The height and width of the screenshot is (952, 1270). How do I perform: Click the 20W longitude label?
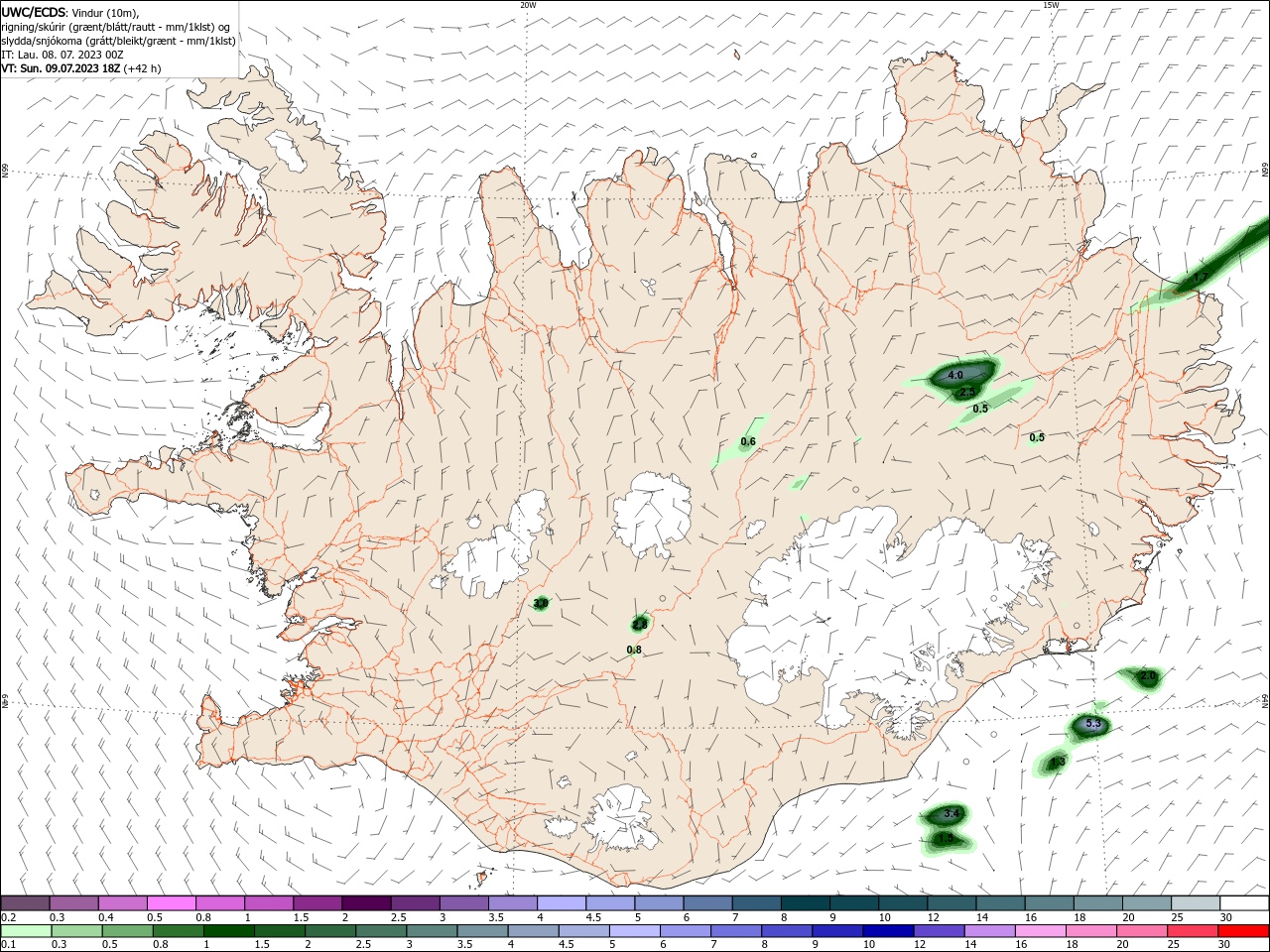tap(528, 5)
